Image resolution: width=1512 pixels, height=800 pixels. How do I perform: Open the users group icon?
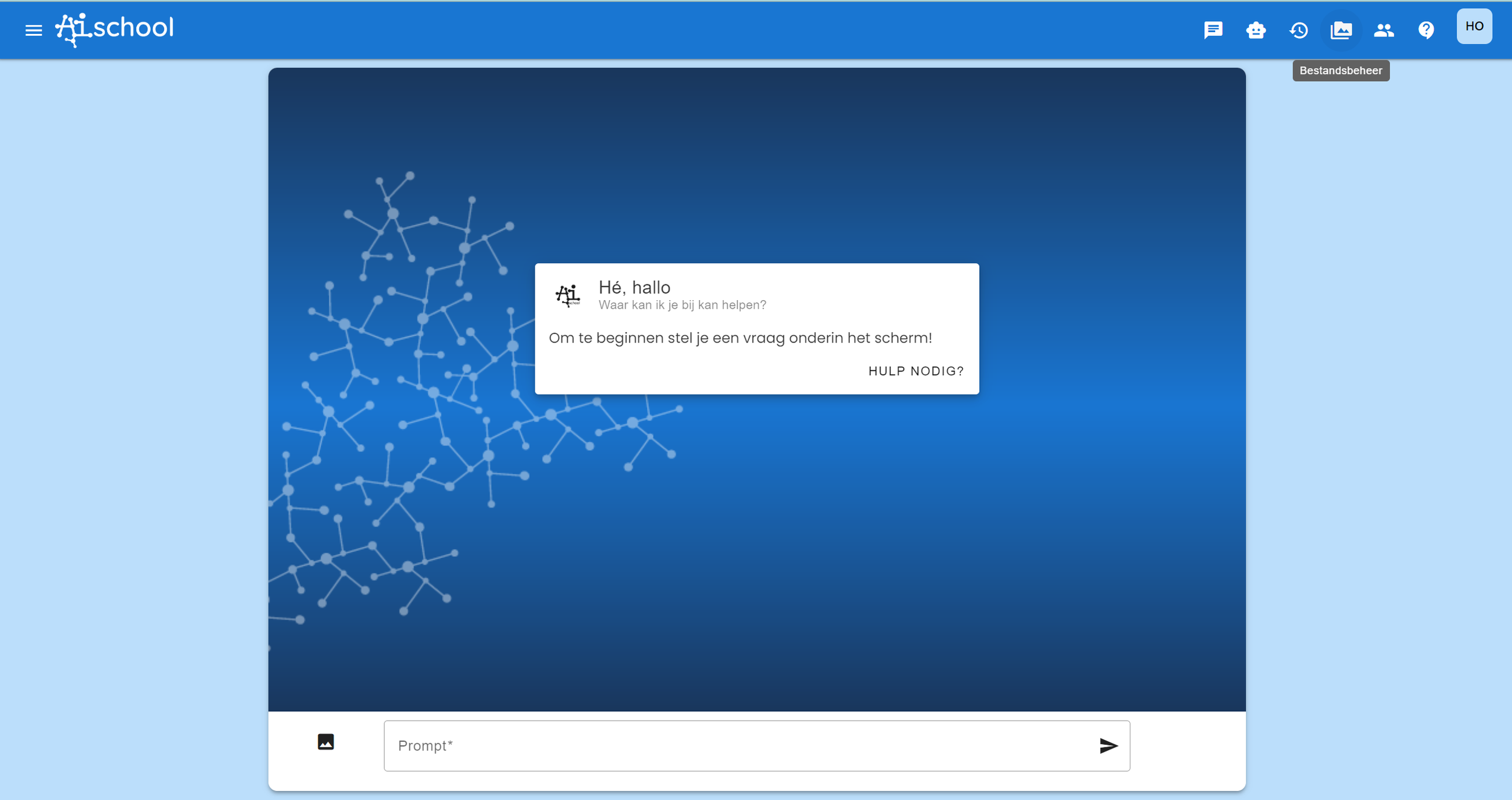coord(1384,30)
